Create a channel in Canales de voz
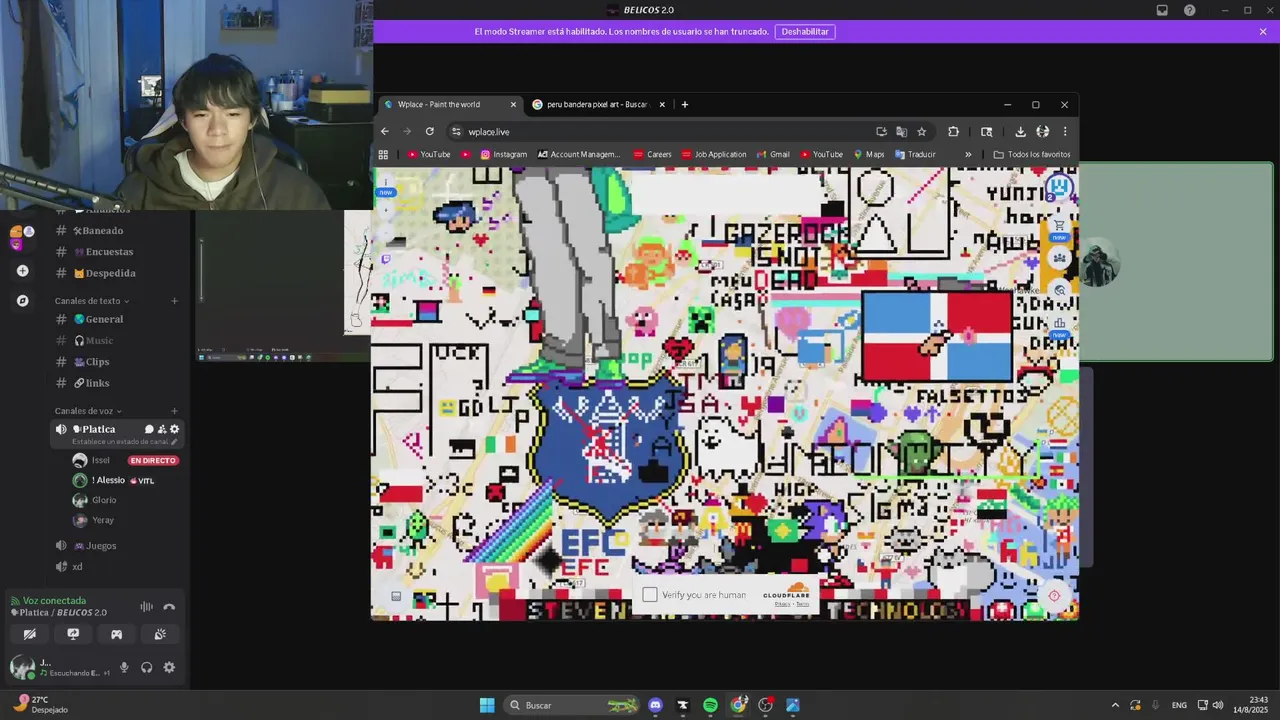This screenshot has height=720, width=1280. (x=174, y=410)
